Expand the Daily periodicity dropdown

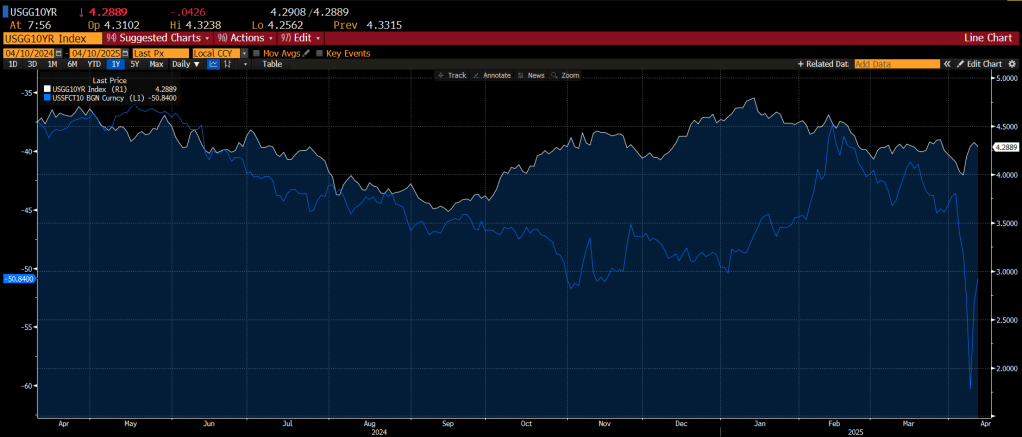[186, 64]
